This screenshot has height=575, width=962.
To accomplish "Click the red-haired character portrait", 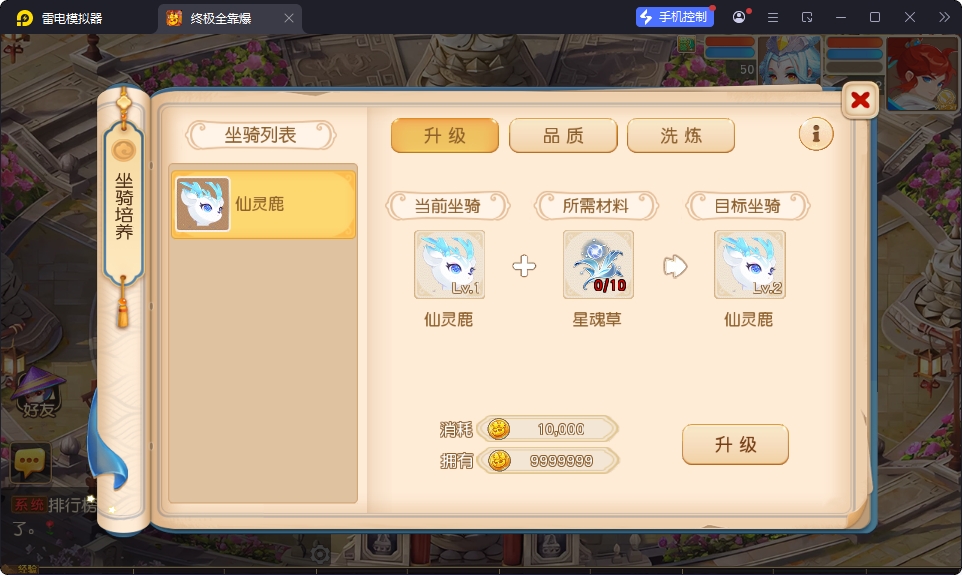I will [x=922, y=74].
